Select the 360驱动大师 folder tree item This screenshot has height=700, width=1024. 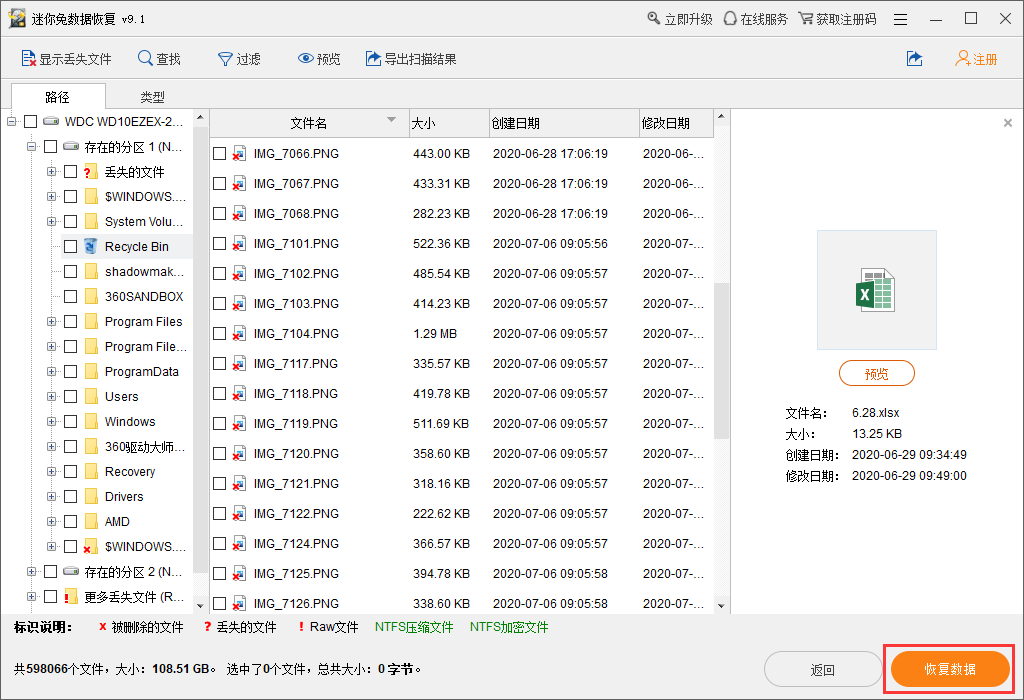(145, 447)
